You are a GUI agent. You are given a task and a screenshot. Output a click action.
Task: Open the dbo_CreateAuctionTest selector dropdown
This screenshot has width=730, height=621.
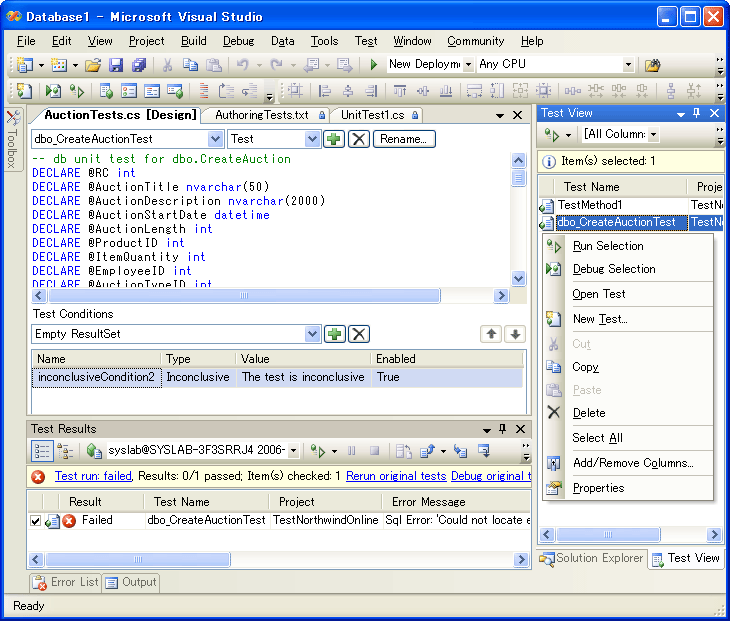pos(215,139)
